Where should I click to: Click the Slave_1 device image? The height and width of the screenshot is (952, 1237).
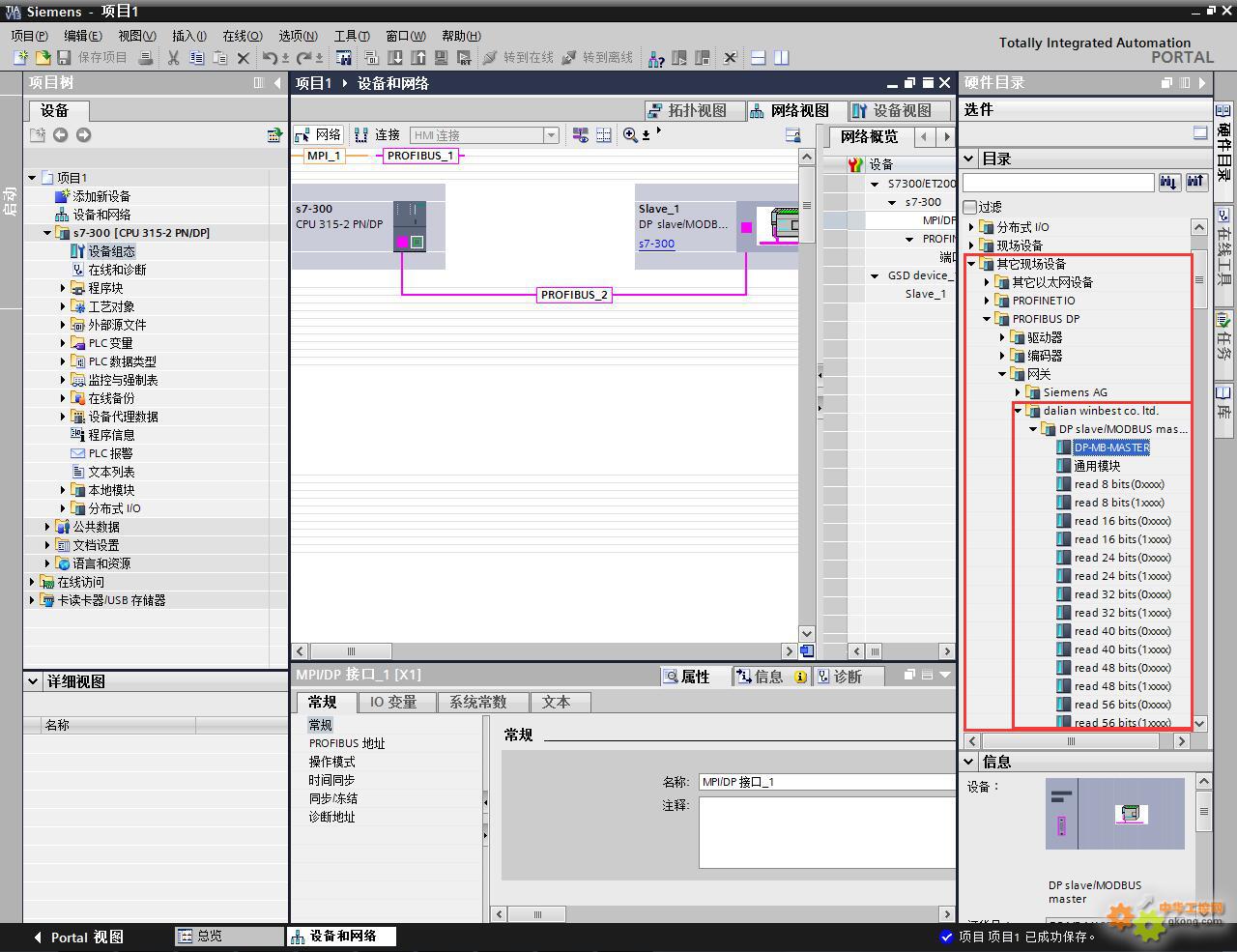pyautogui.click(x=778, y=226)
